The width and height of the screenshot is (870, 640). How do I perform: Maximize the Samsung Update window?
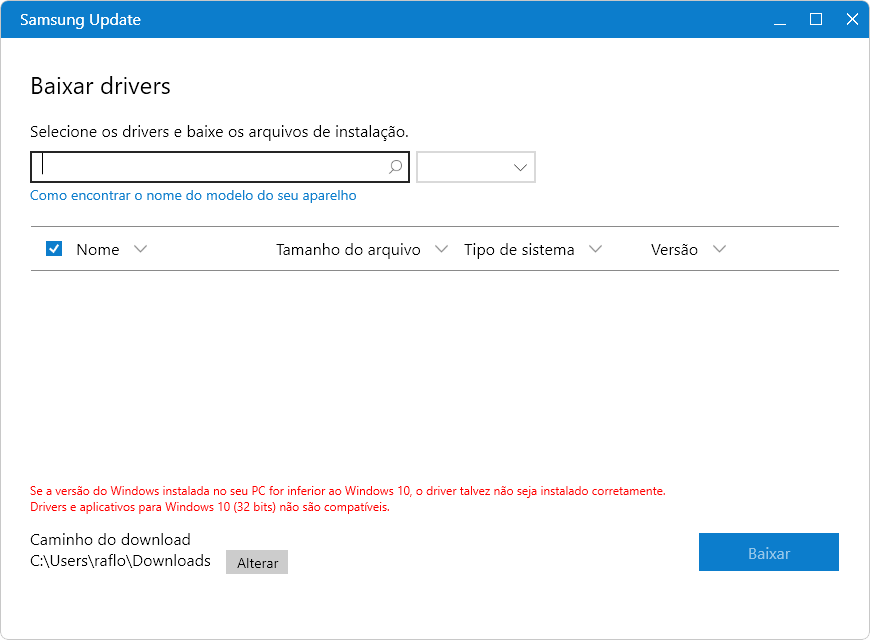[816, 19]
